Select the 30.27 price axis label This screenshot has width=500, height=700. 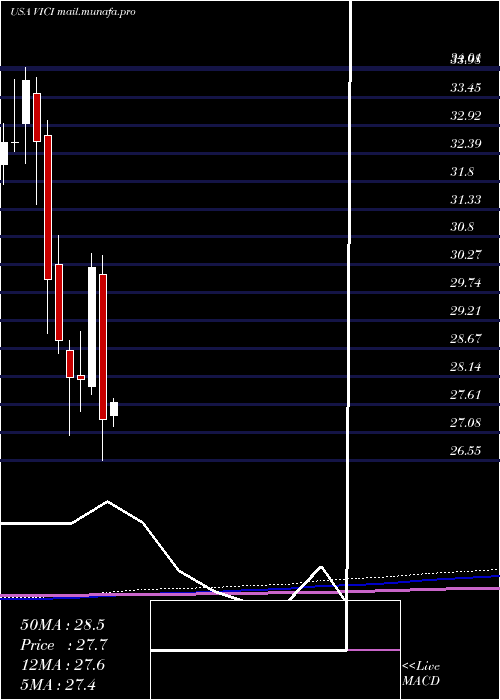[x=465, y=255]
